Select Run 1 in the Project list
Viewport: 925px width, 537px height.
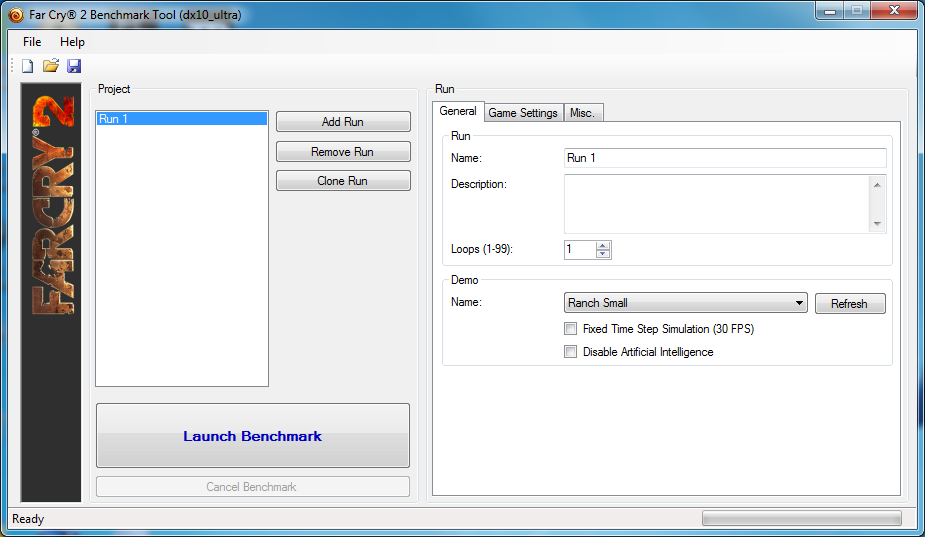[x=182, y=119]
